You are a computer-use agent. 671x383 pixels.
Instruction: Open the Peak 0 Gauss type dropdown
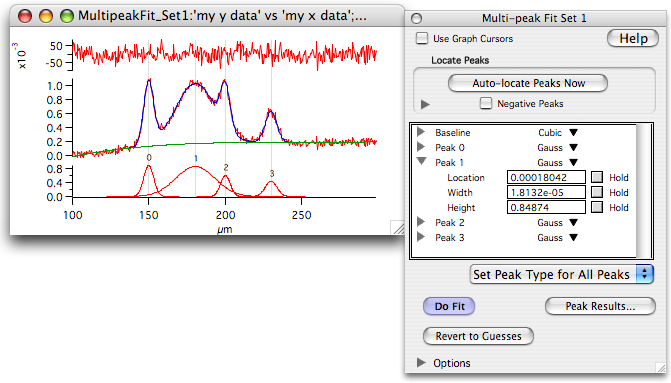[573, 148]
